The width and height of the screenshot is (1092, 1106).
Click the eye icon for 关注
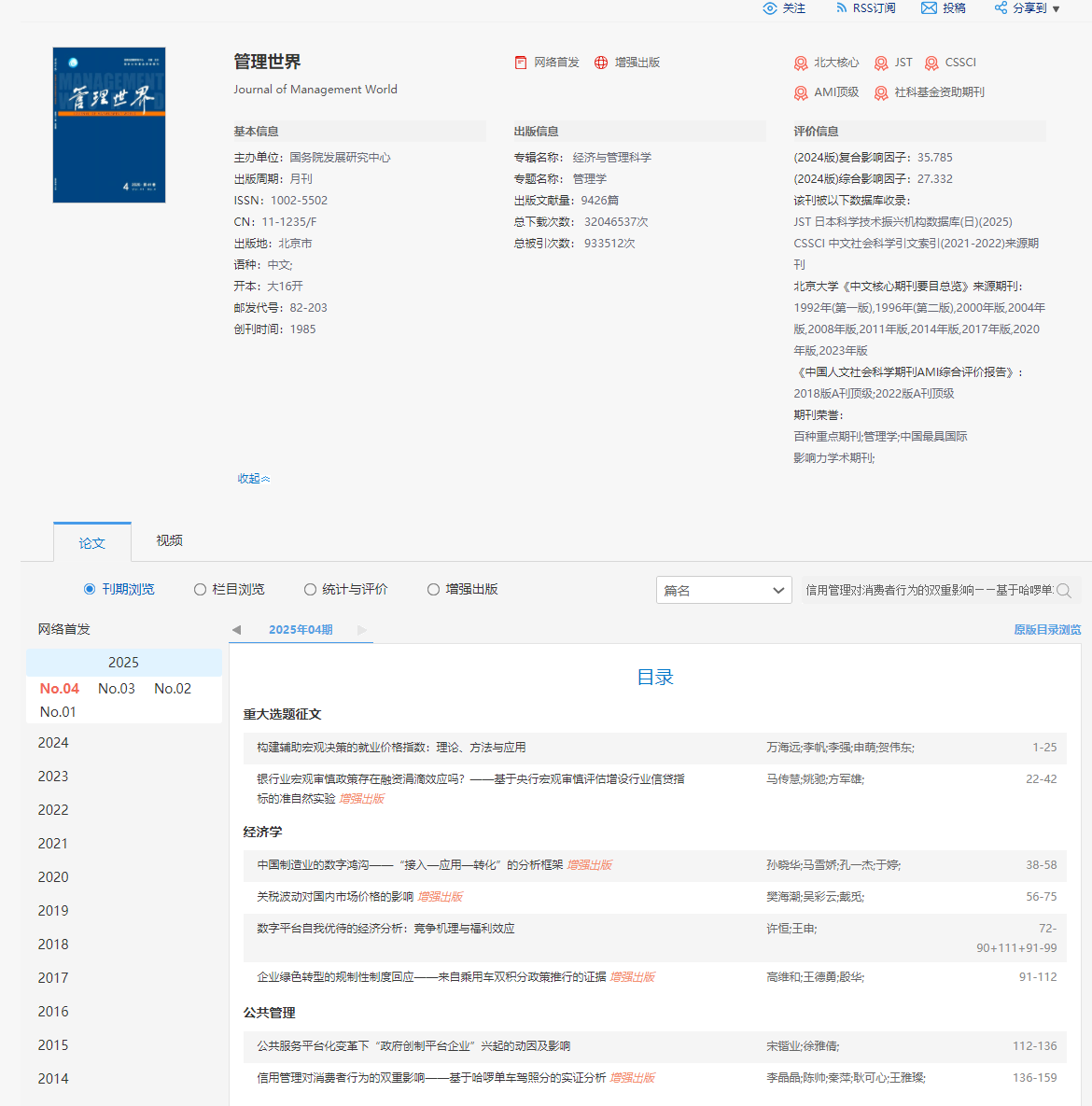pyautogui.click(x=770, y=8)
